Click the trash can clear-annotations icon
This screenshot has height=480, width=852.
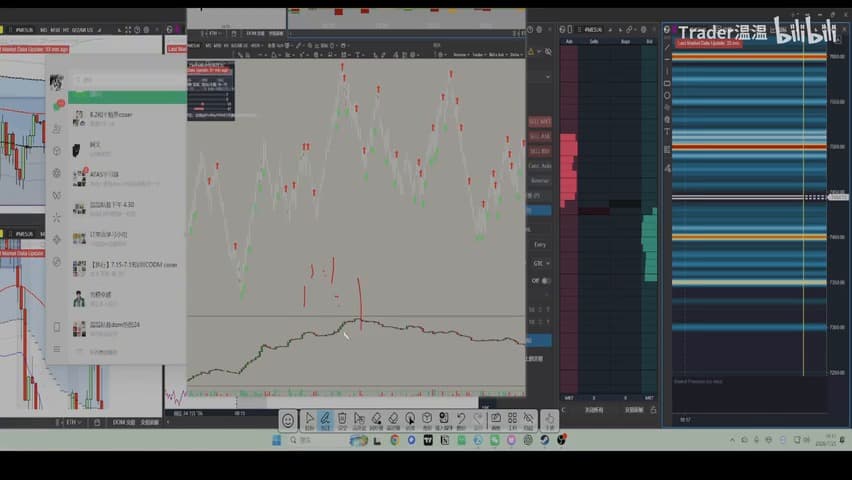[342, 420]
